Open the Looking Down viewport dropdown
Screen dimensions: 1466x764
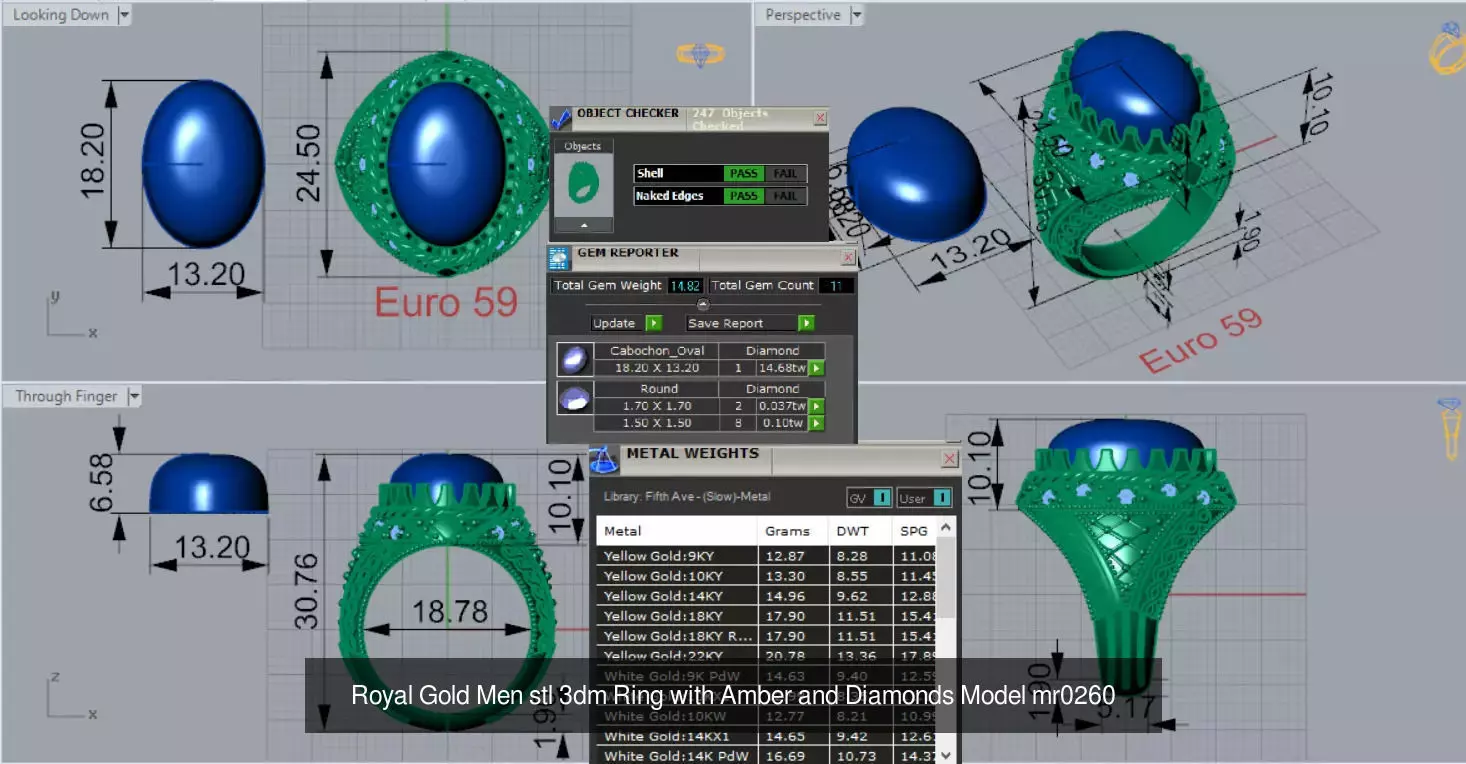point(124,15)
